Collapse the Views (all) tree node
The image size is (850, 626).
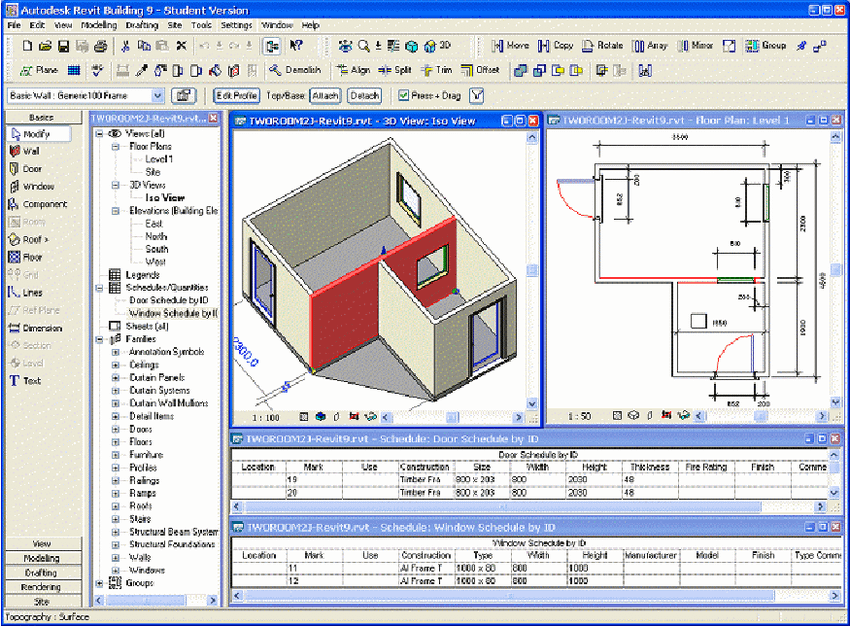point(99,133)
